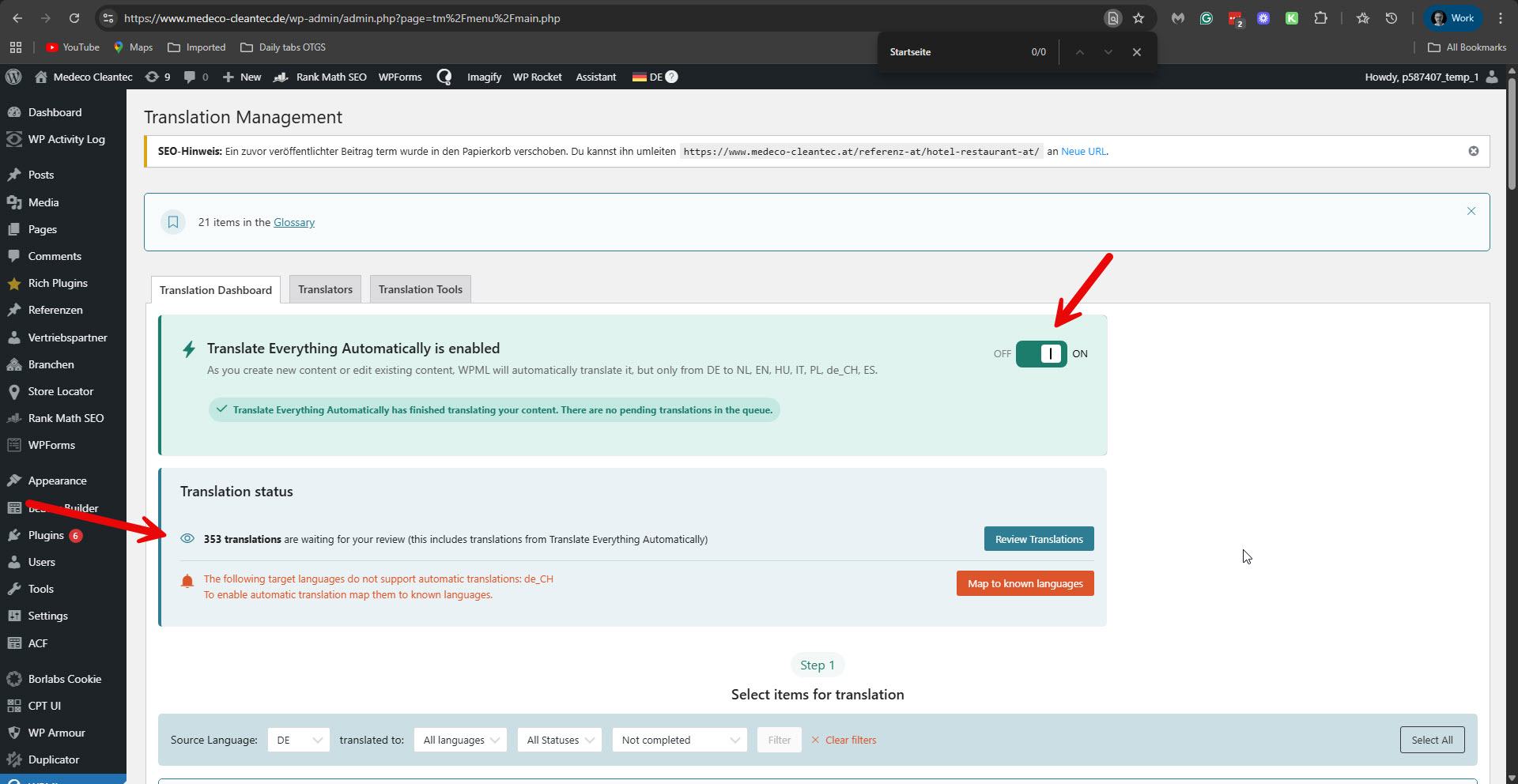Click New in admin bar
This screenshot has width=1518, height=784.
coord(242,77)
